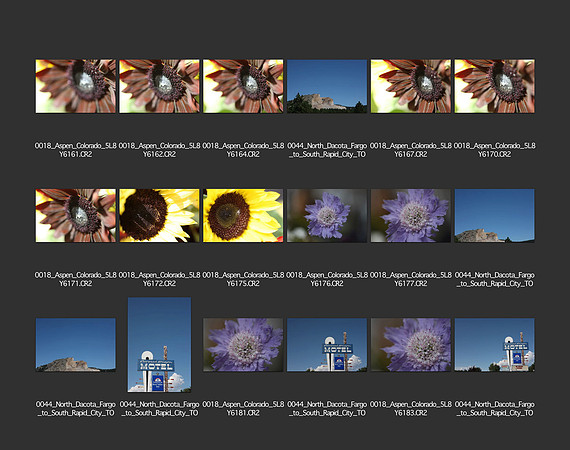Click the file name ending Y6183.CR2
This screenshot has width=570, height=450.
click(411, 409)
